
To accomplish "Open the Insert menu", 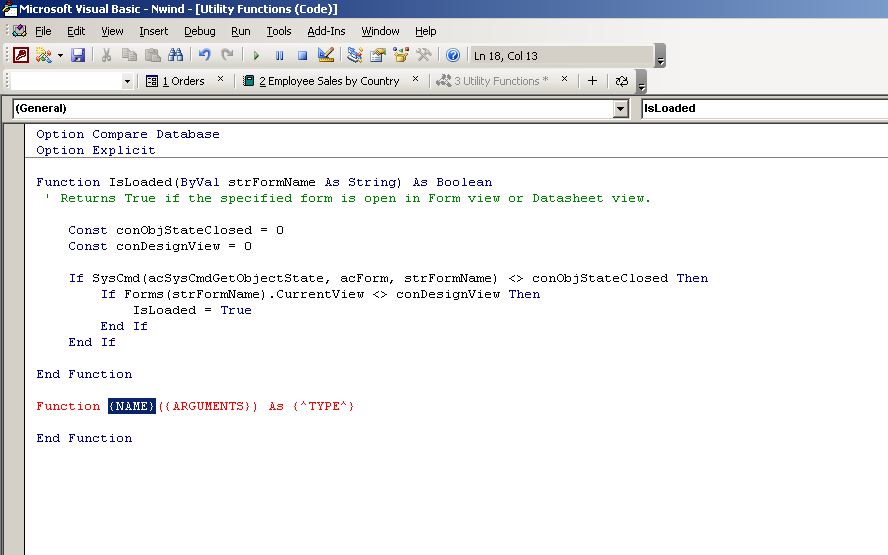I will click(153, 31).
